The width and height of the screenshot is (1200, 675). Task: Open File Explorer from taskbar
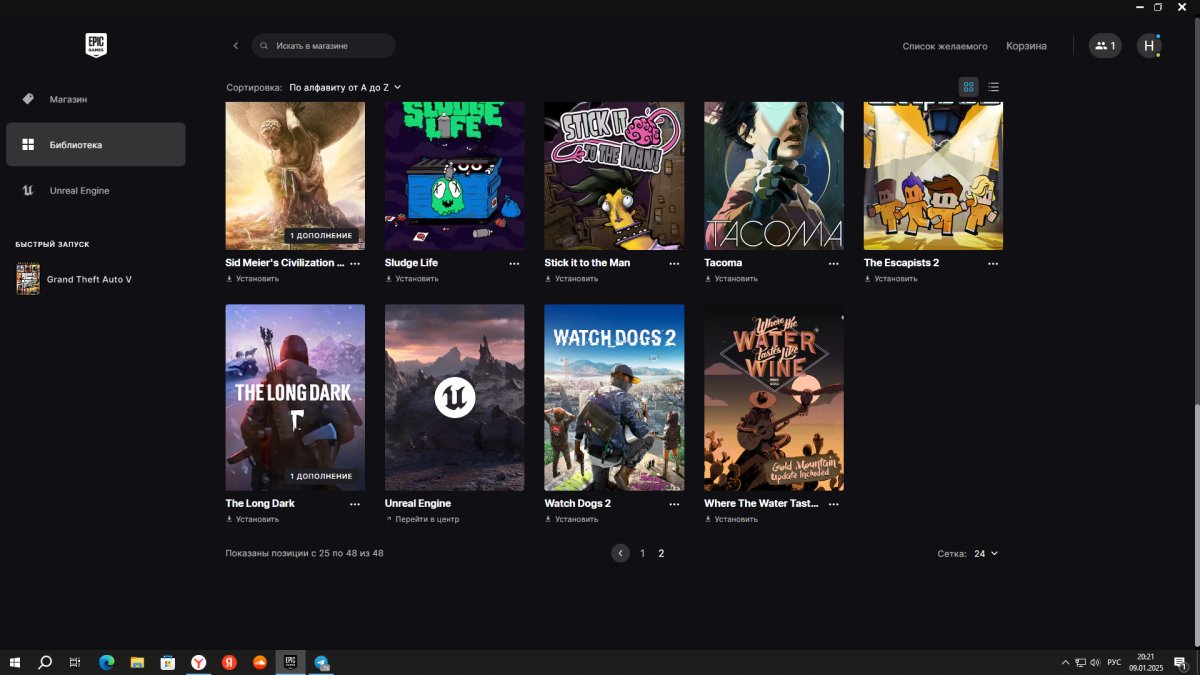pos(137,663)
